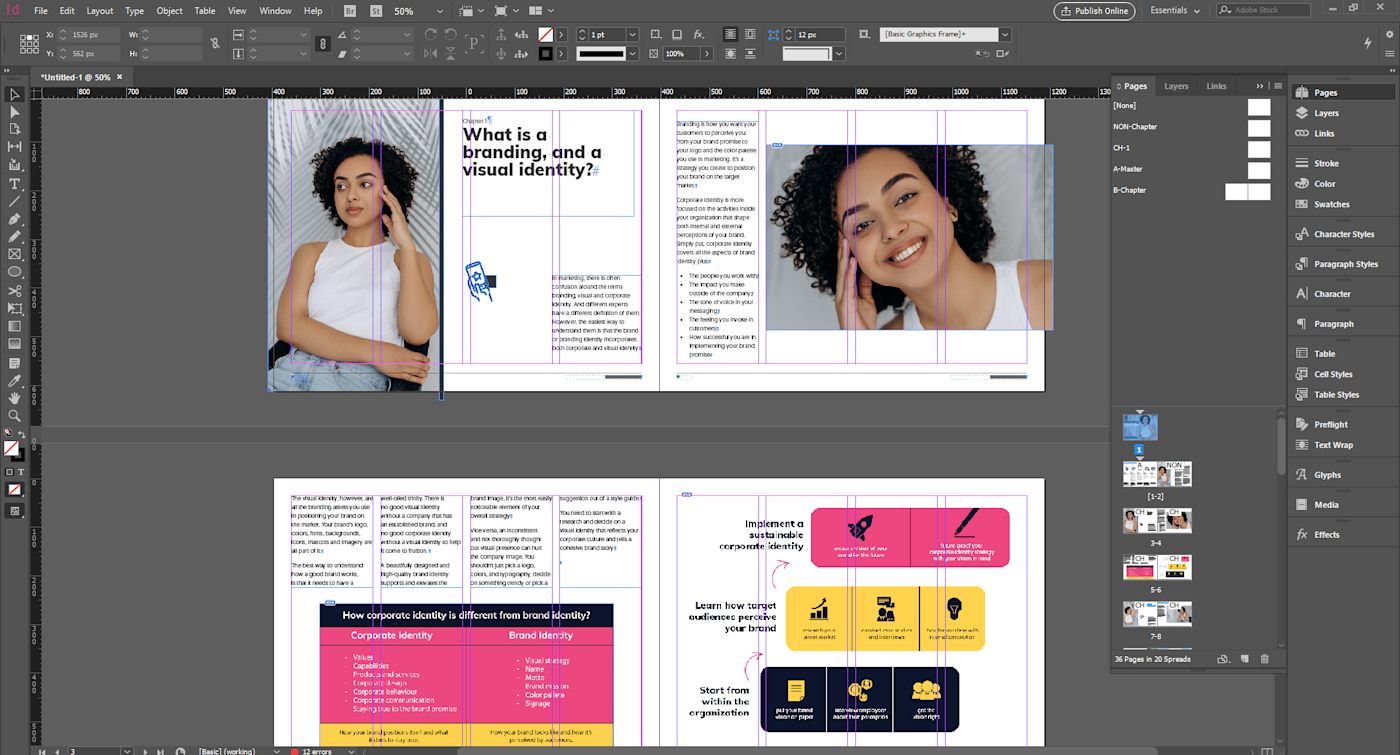Viewport: 1400px width, 755px height.
Task: Toggle the reference point locator grid
Action: [29, 44]
